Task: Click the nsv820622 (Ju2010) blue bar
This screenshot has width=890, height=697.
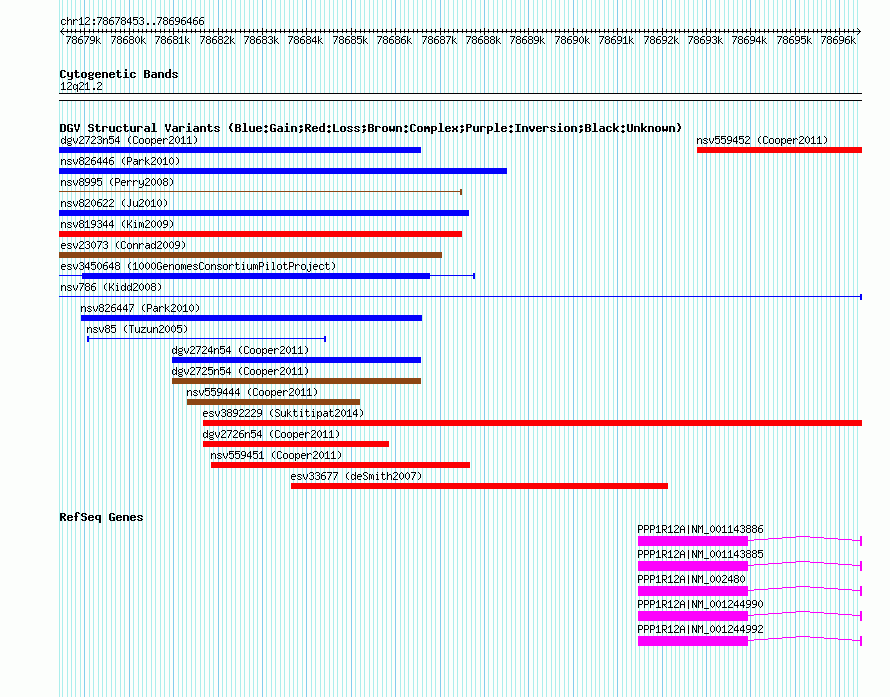Action: pos(264,213)
